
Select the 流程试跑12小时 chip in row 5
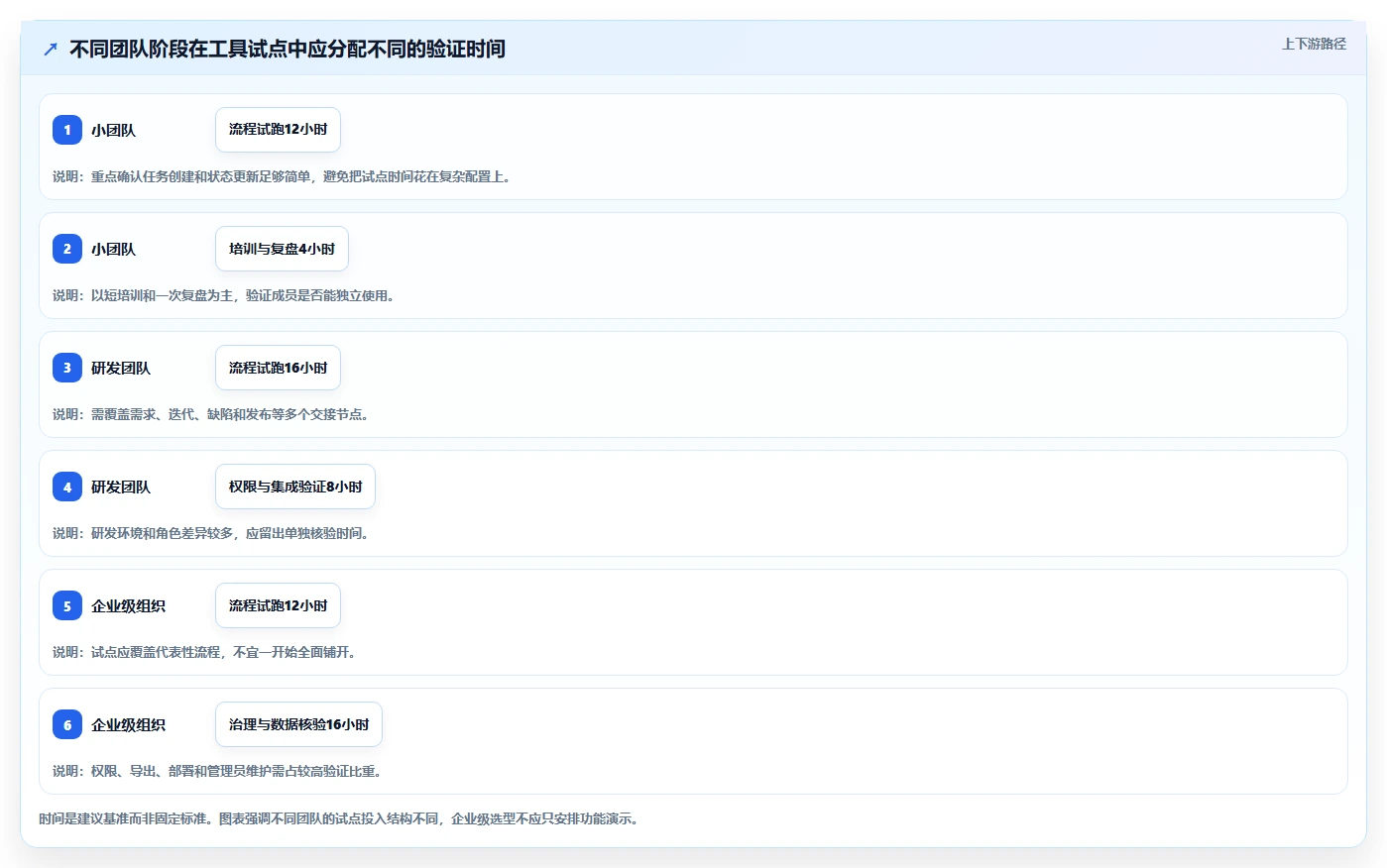[x=278, y=605]
